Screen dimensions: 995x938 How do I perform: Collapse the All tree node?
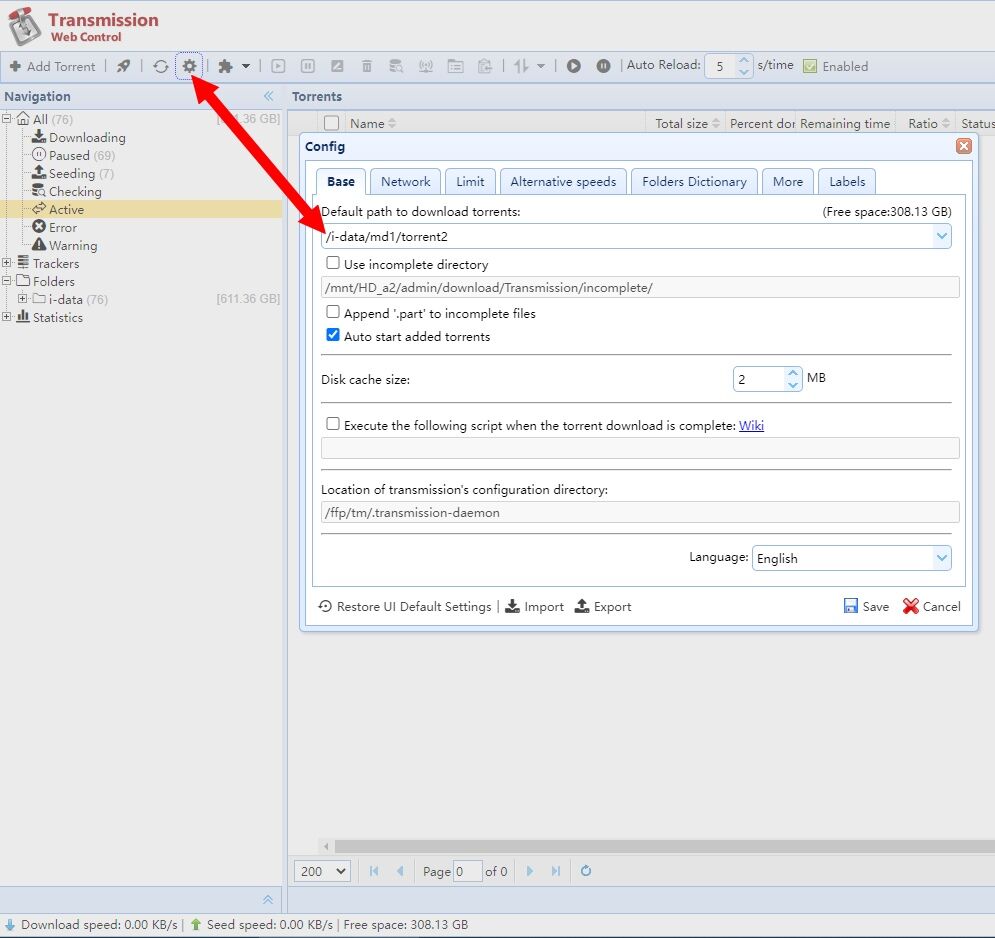click(6, 119)
